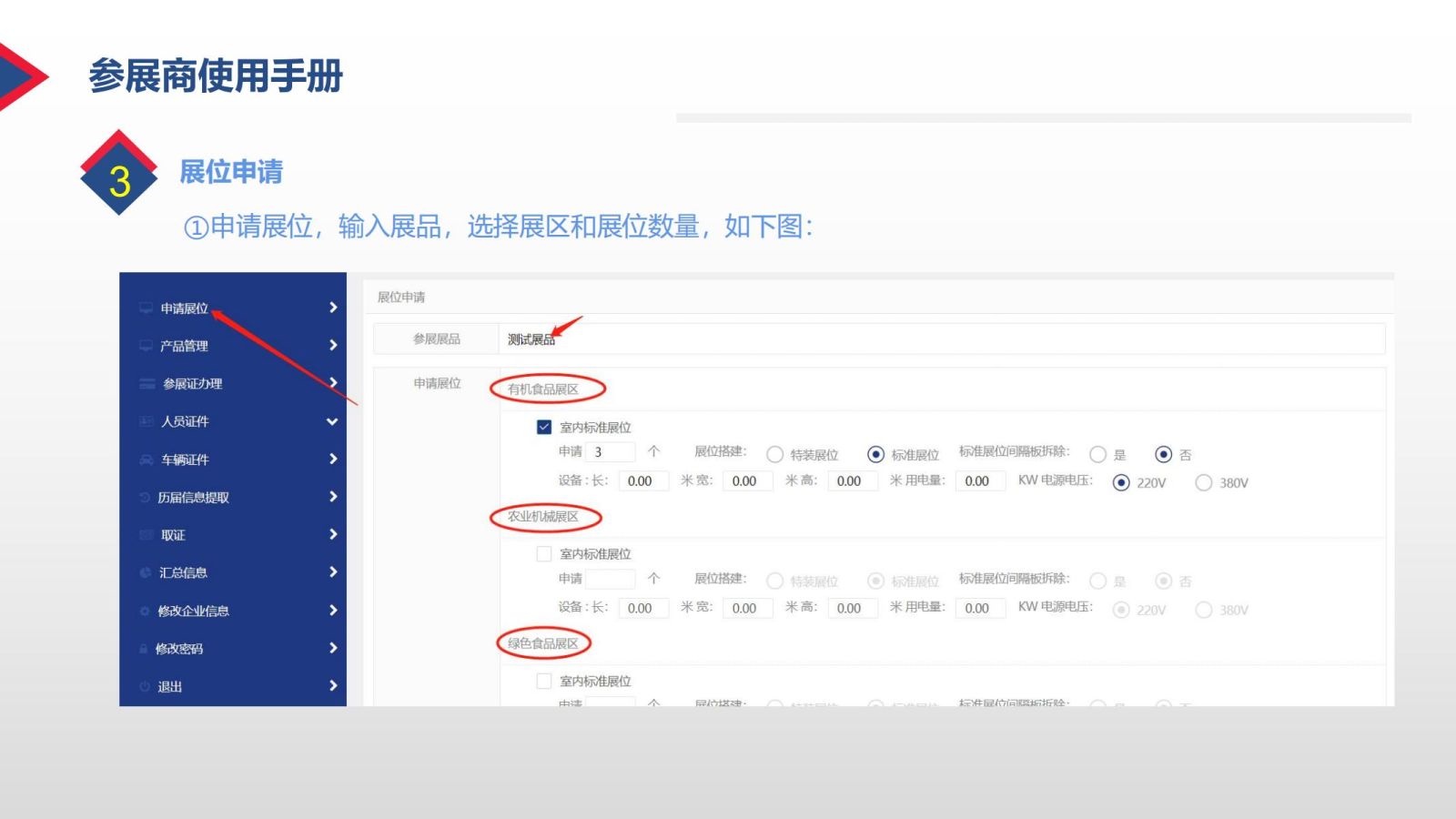
Task: Expand the 申请展位 chevron arrow
Action: [333, 308]
